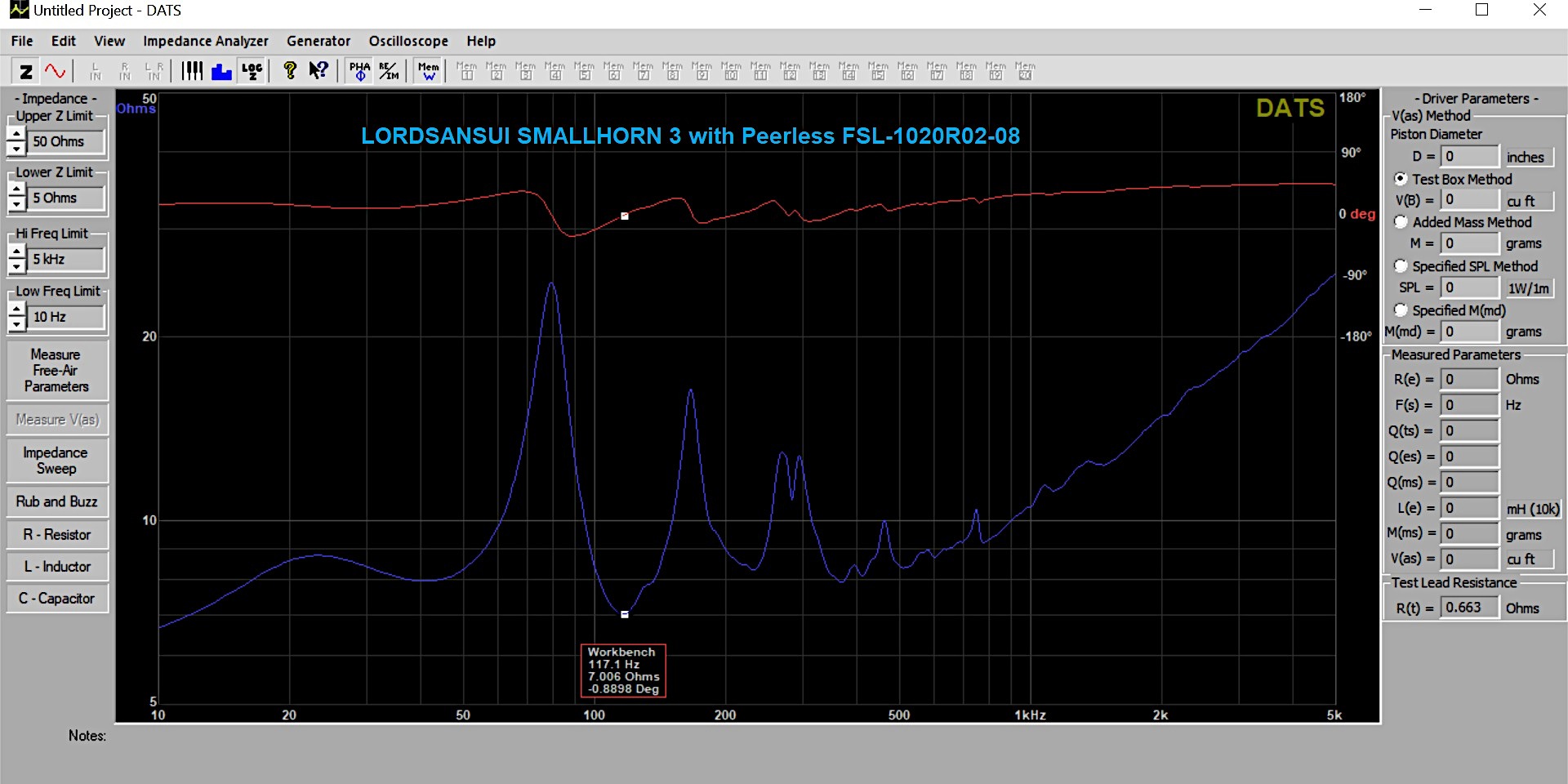Decrease the Lower Z Limit with down arrow
The width and height of the screenshot is (1568, 784).
pyautogui.click(x=16, y=205)
